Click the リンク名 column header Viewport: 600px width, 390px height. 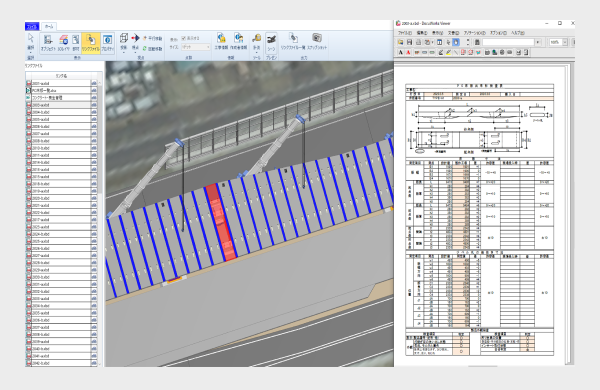coord(61,76)
